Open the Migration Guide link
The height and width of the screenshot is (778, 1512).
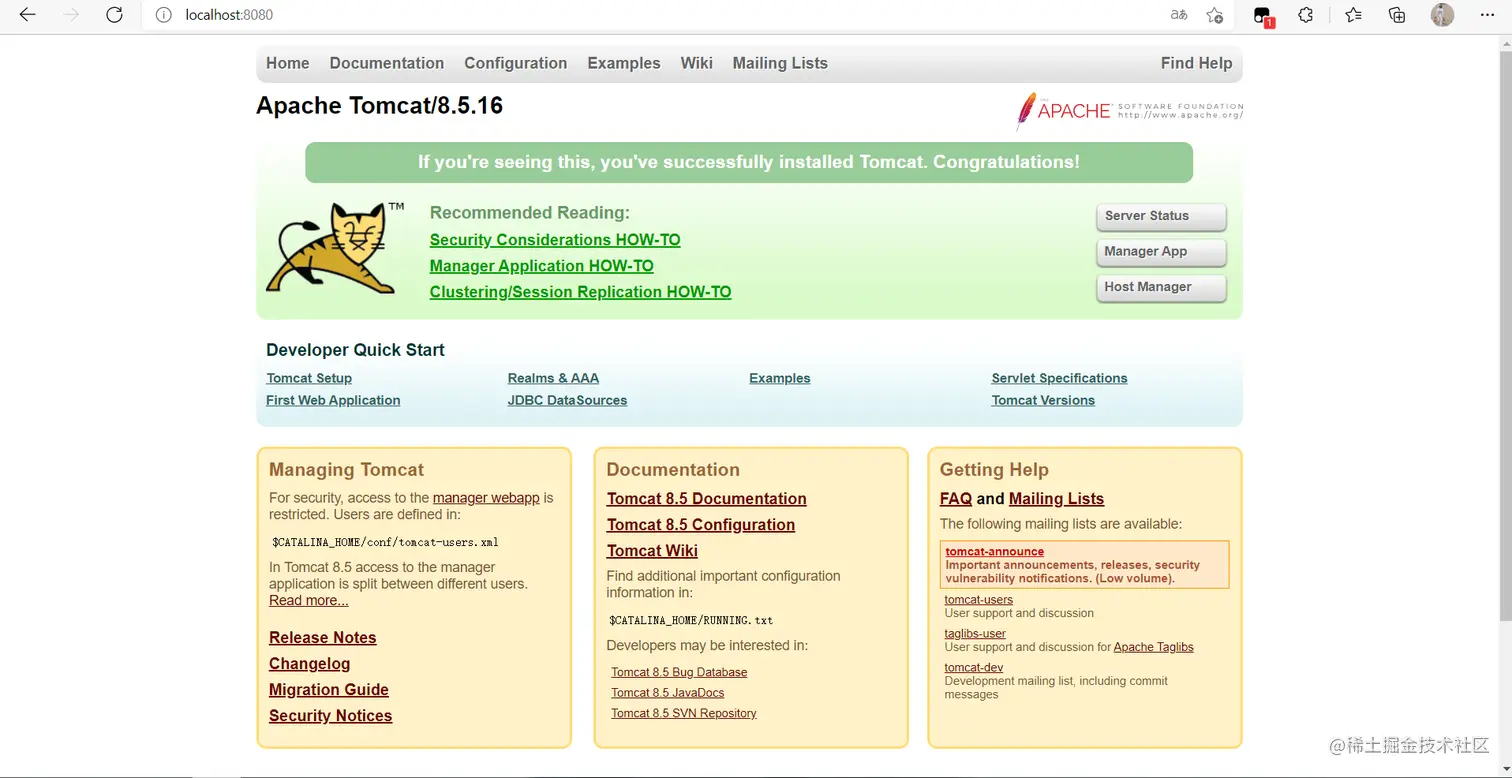[x=329, y=690]
